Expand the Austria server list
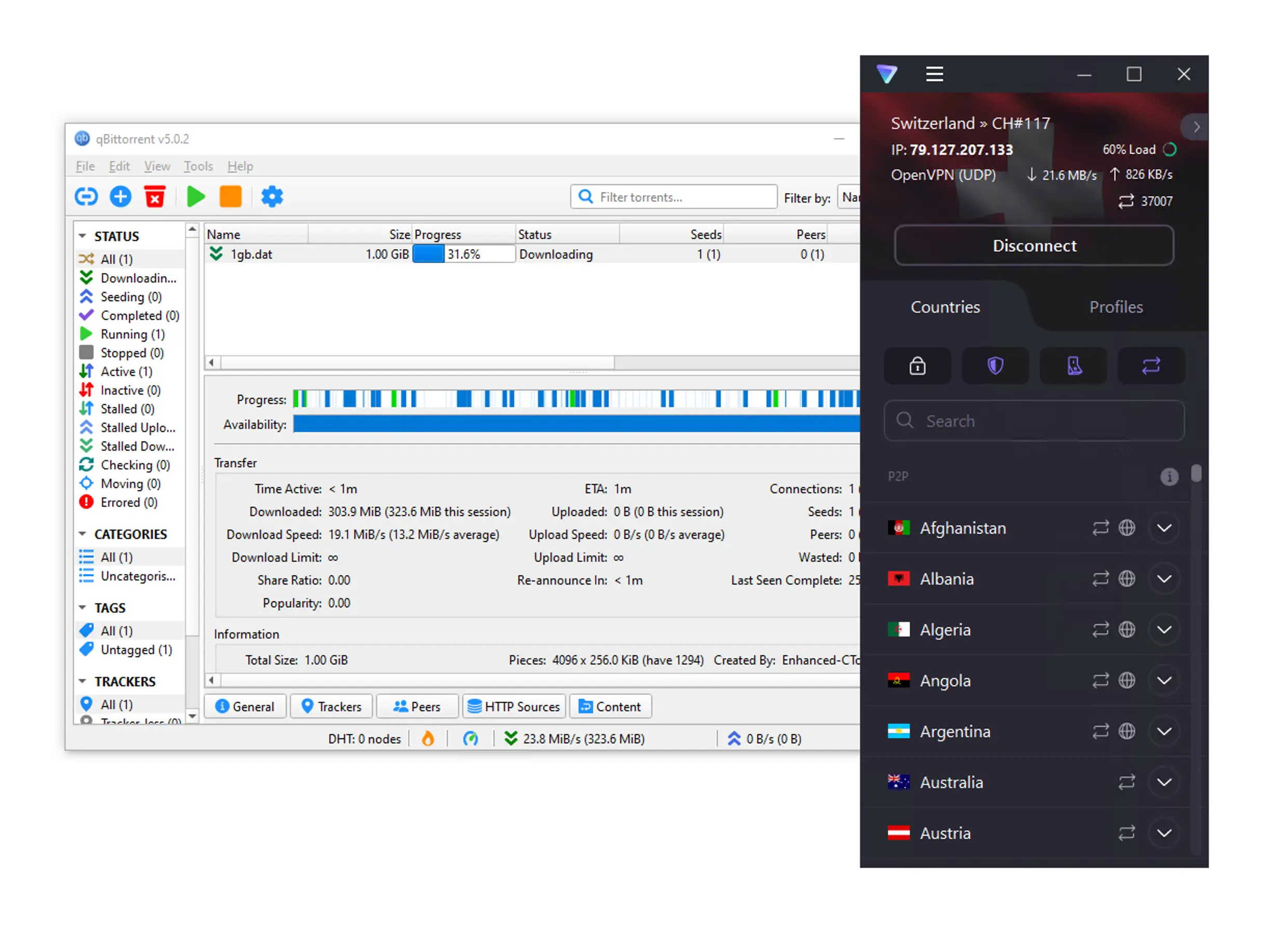 [x=1164, y=833]
